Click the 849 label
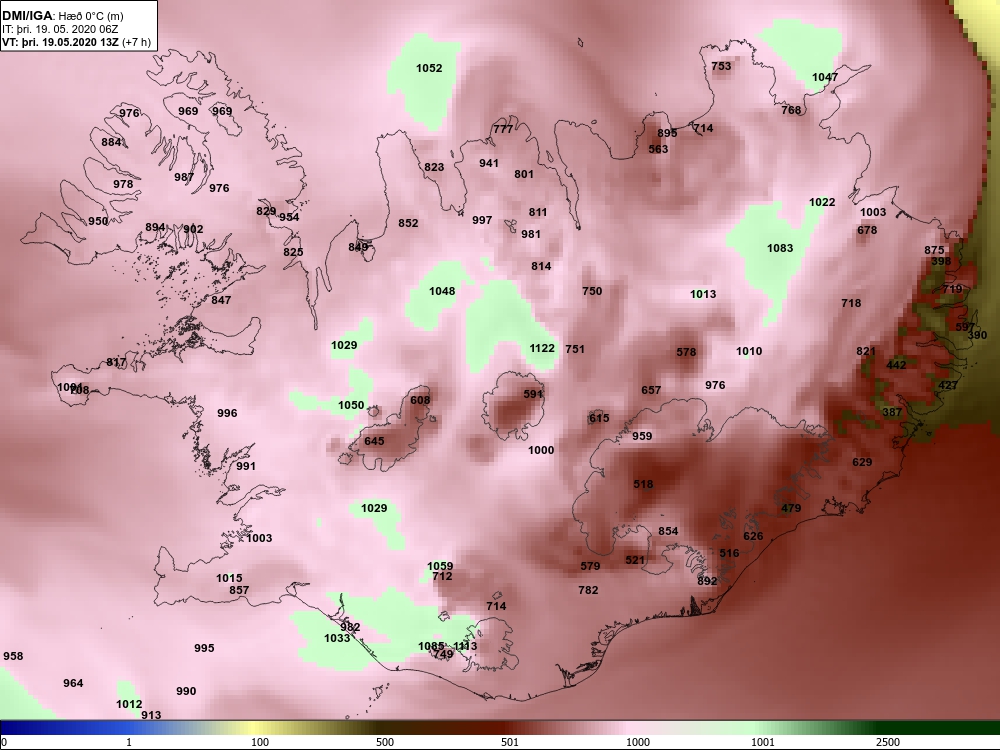1000x750 pixels. pos(358,247)
